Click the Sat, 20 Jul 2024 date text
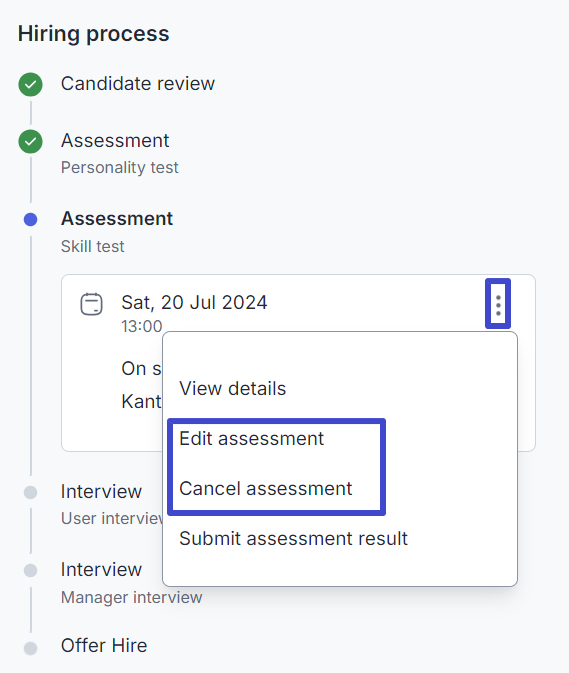Viewport: 569px width, 673px height. click(194, 303)
